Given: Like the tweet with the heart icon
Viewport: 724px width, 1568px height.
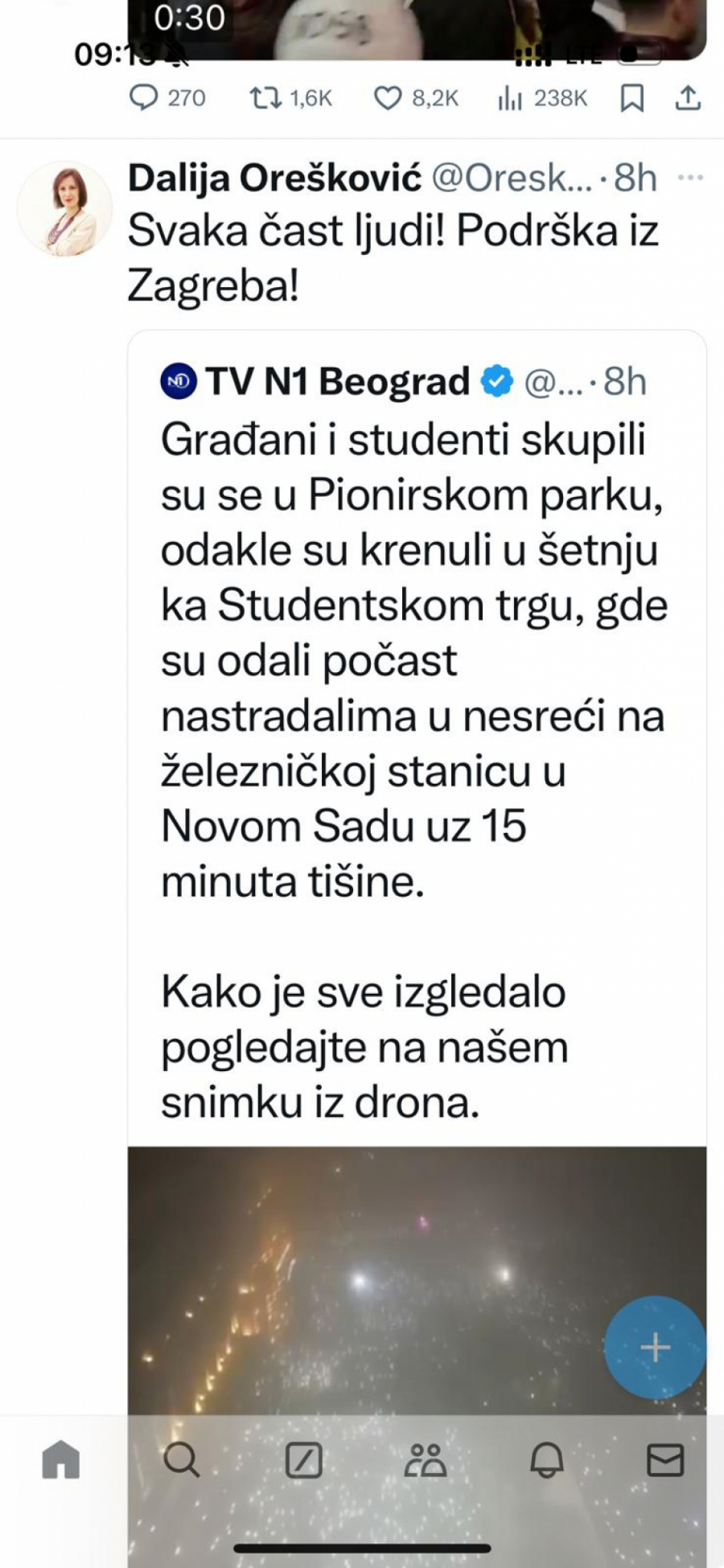Looking at the screenshot, I should point(389,98).
